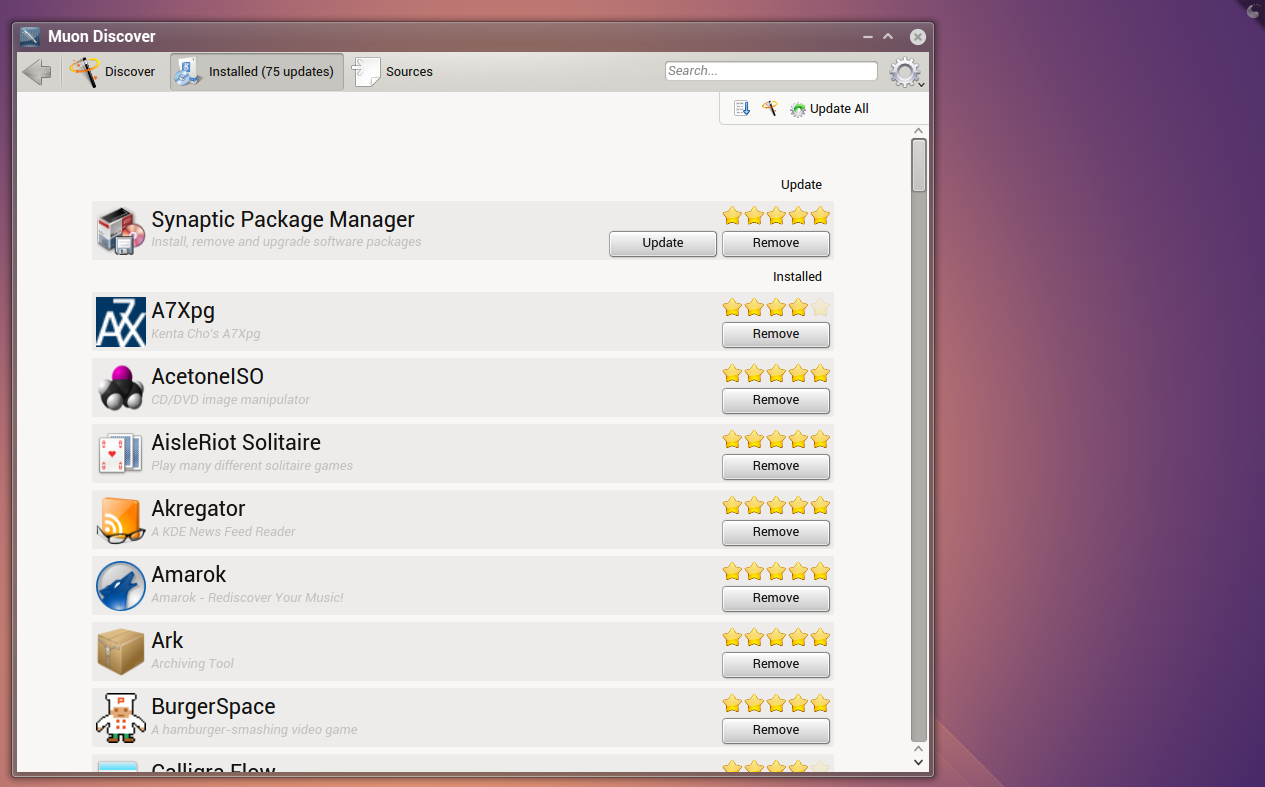Image resolution: width=1265 pixels, height=787 pixels.
Task: Click the Akregator feed icon
Action: [x=121, y=520]
